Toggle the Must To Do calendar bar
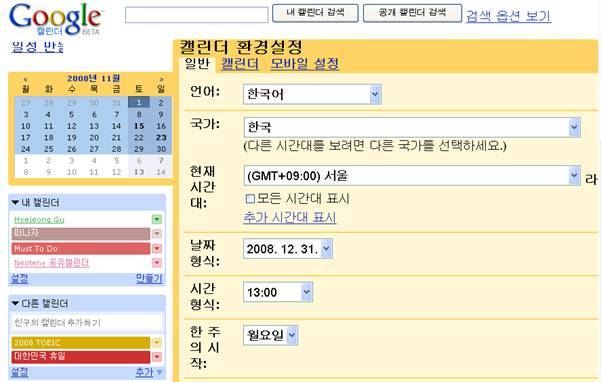The width and height of the screenshot is (601, 382). click(80, 248)
